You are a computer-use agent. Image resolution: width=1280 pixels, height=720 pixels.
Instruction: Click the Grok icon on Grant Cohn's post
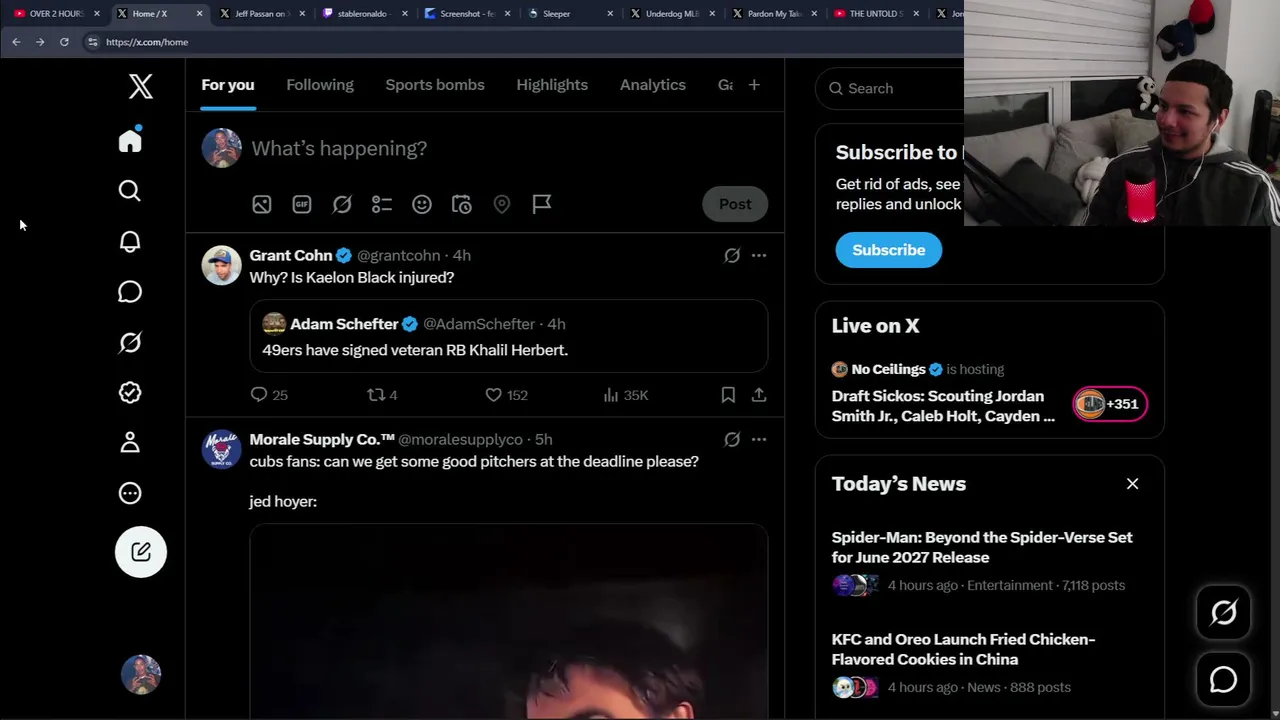coord(732,256)
